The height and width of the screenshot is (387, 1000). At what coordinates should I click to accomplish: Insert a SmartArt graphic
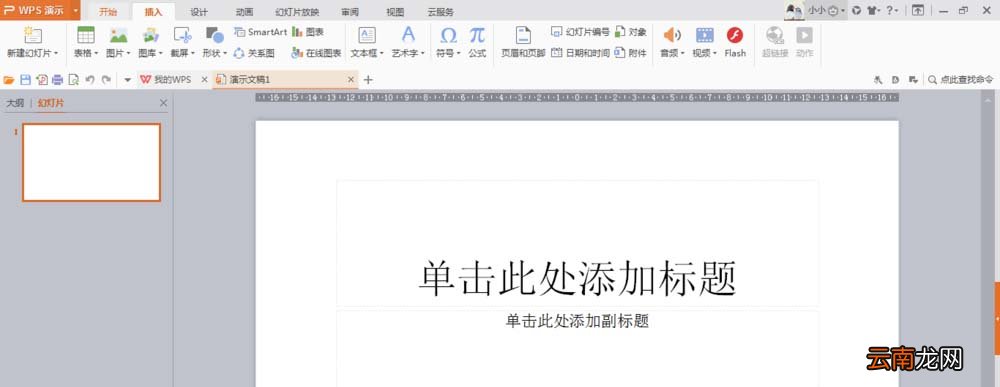coord(260,32)
